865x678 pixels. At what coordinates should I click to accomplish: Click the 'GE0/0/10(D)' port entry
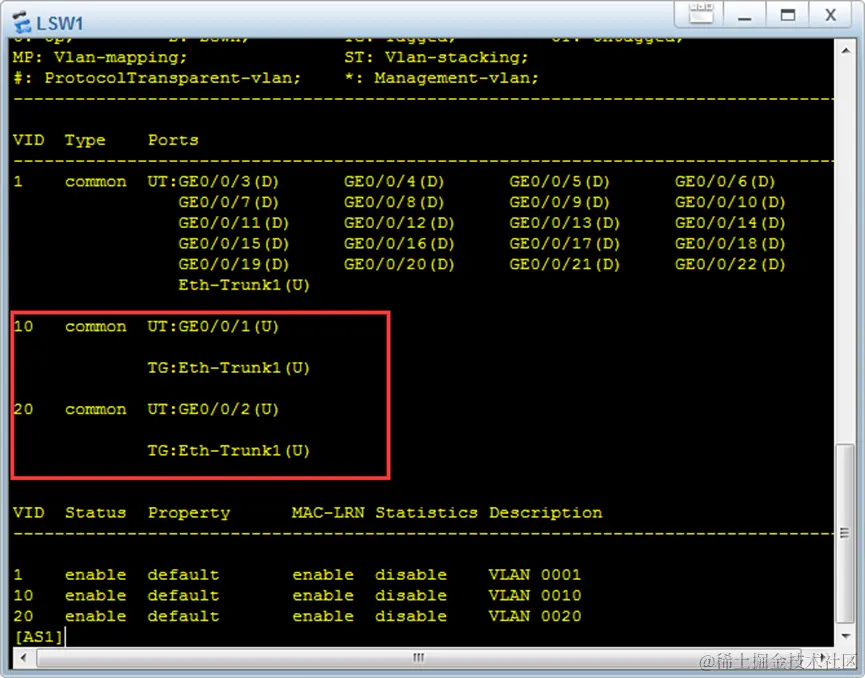coord(730,202)
